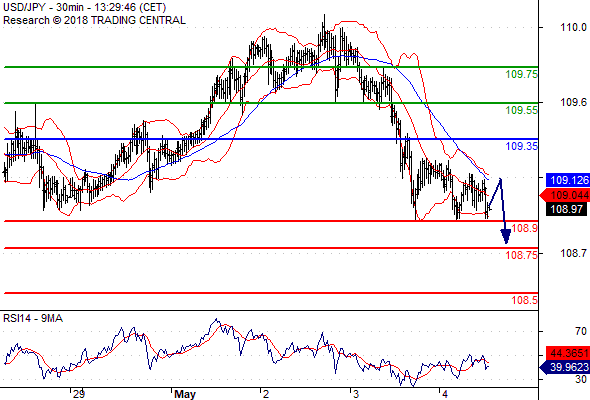Click the 70 RSI axis level label
The height and width of the screenshot is (400, 590).
pyautogui.click(x=581, y=331)
